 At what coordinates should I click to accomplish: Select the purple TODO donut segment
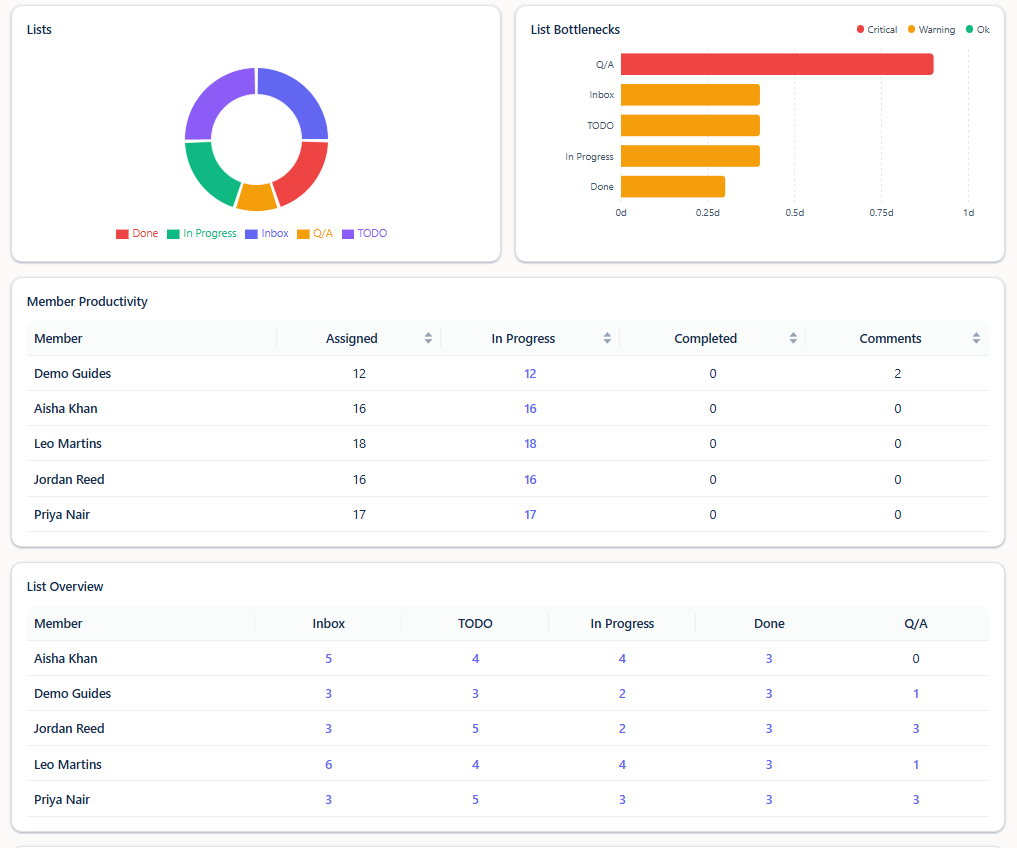point(214,101)
